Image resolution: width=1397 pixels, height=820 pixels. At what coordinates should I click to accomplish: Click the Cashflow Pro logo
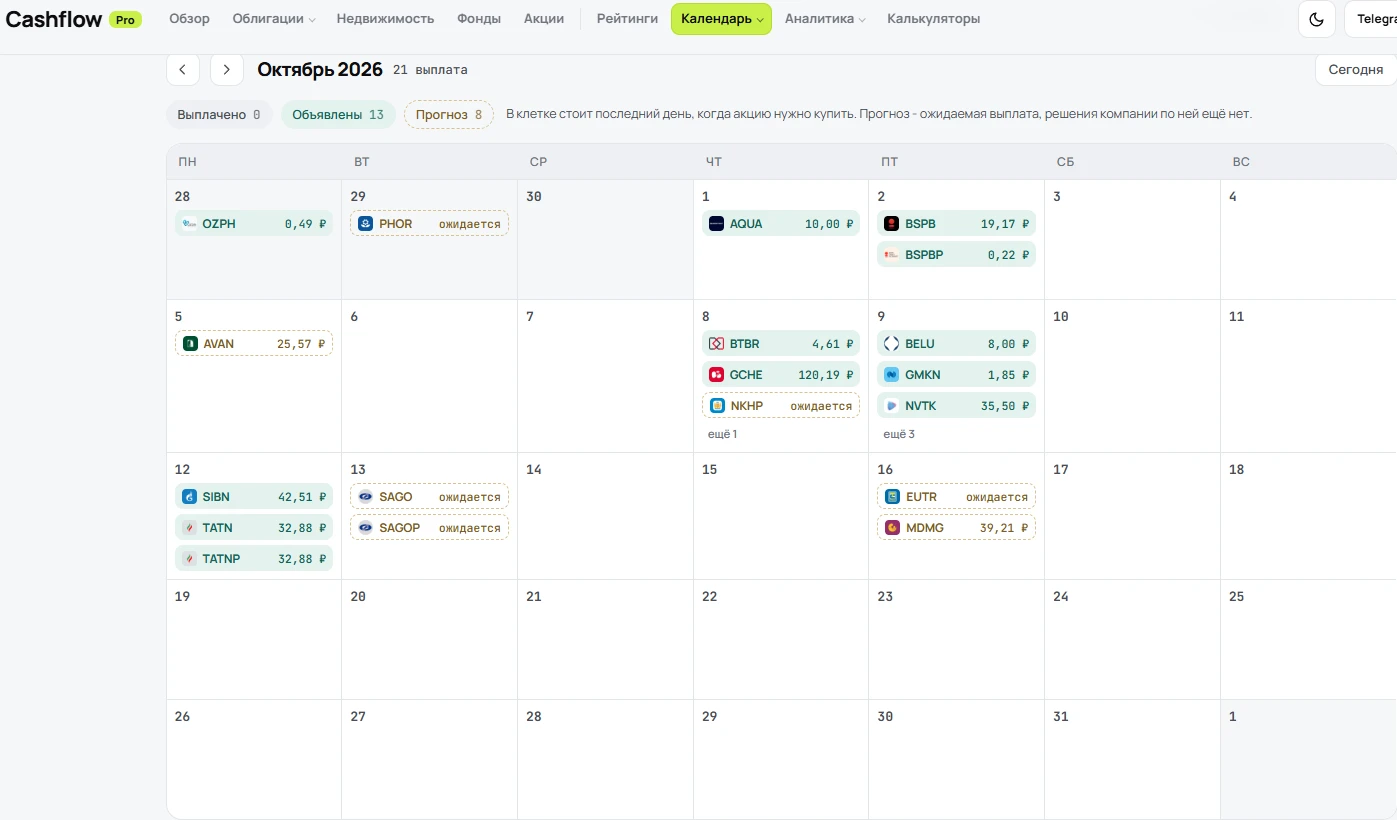point(74,19)
